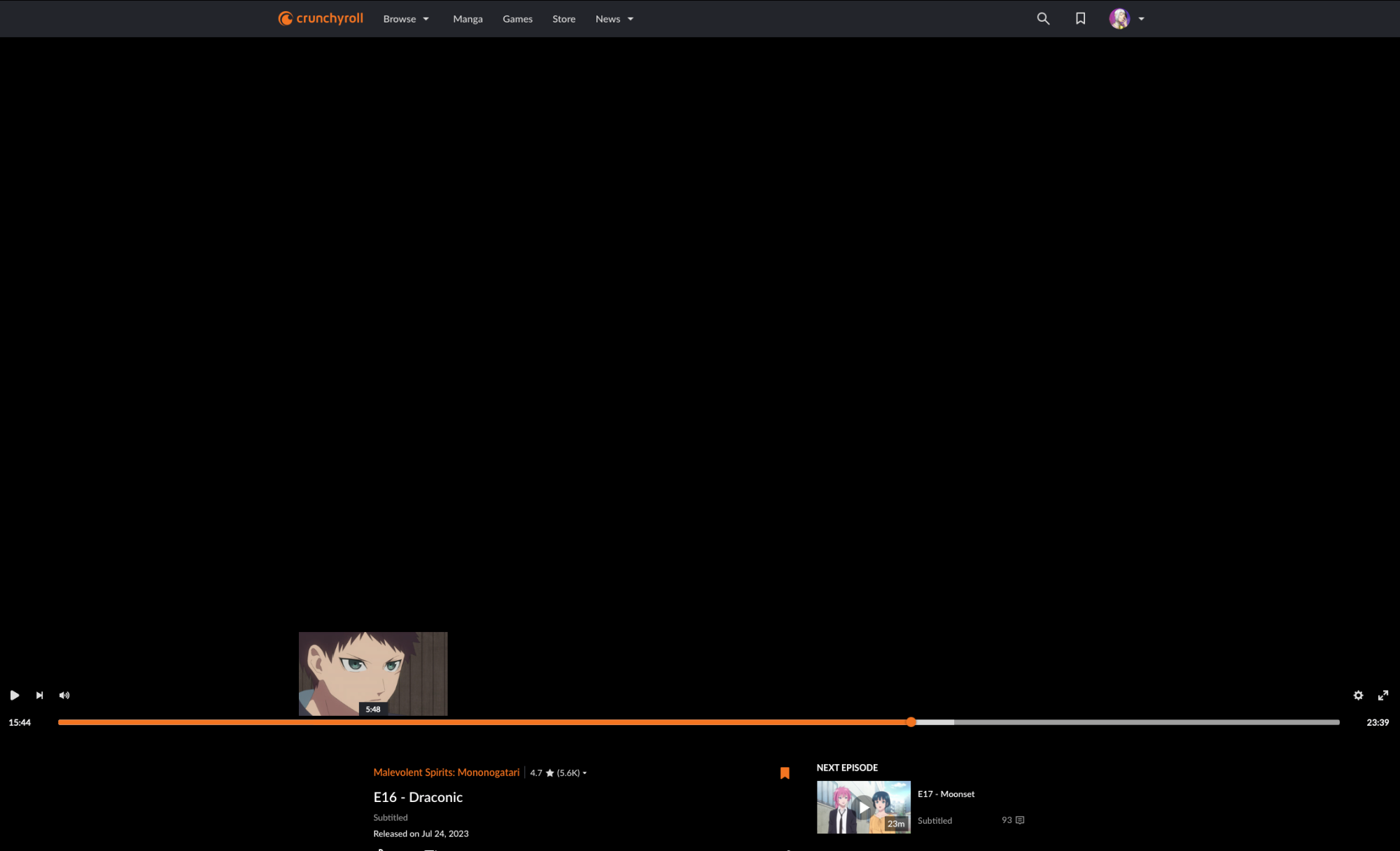Expand the Browse dropdown
The width and height of the screenshot is (1400, 851).
click(x=406, y=19)
